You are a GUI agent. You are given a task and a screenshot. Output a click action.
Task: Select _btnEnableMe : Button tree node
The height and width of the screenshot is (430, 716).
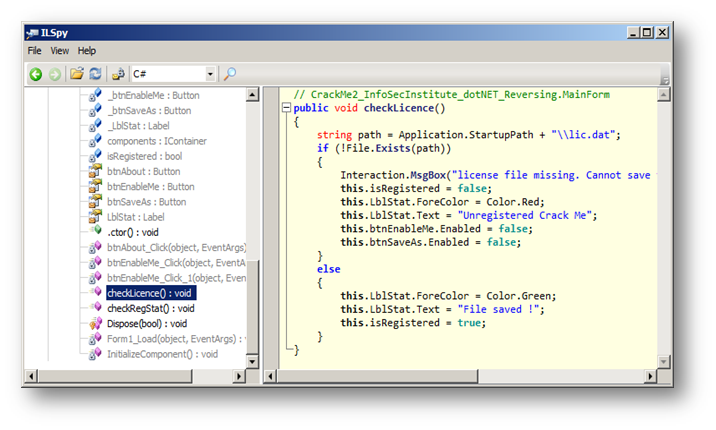pos(153,95)
